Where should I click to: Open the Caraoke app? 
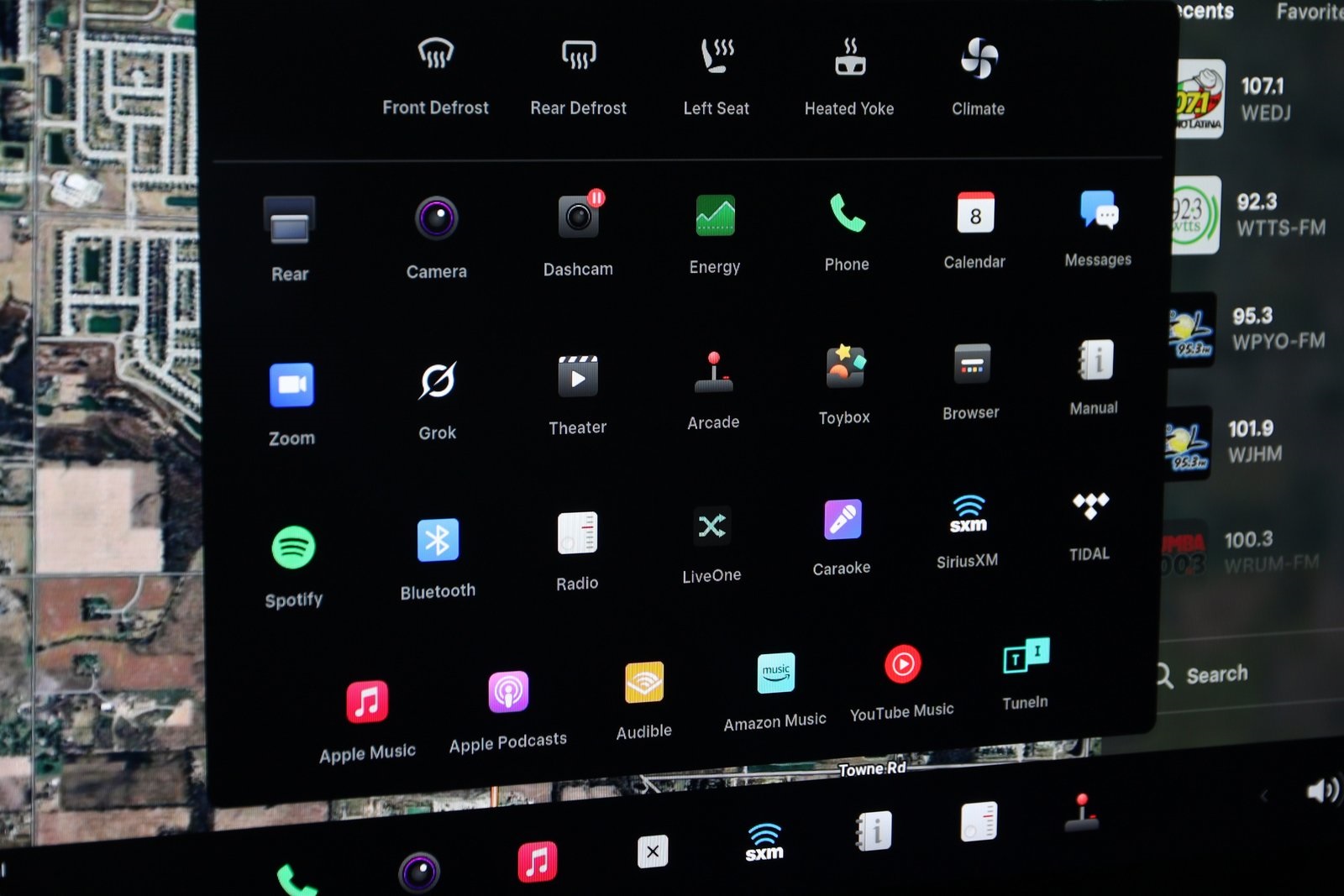(x=842, y=520)
